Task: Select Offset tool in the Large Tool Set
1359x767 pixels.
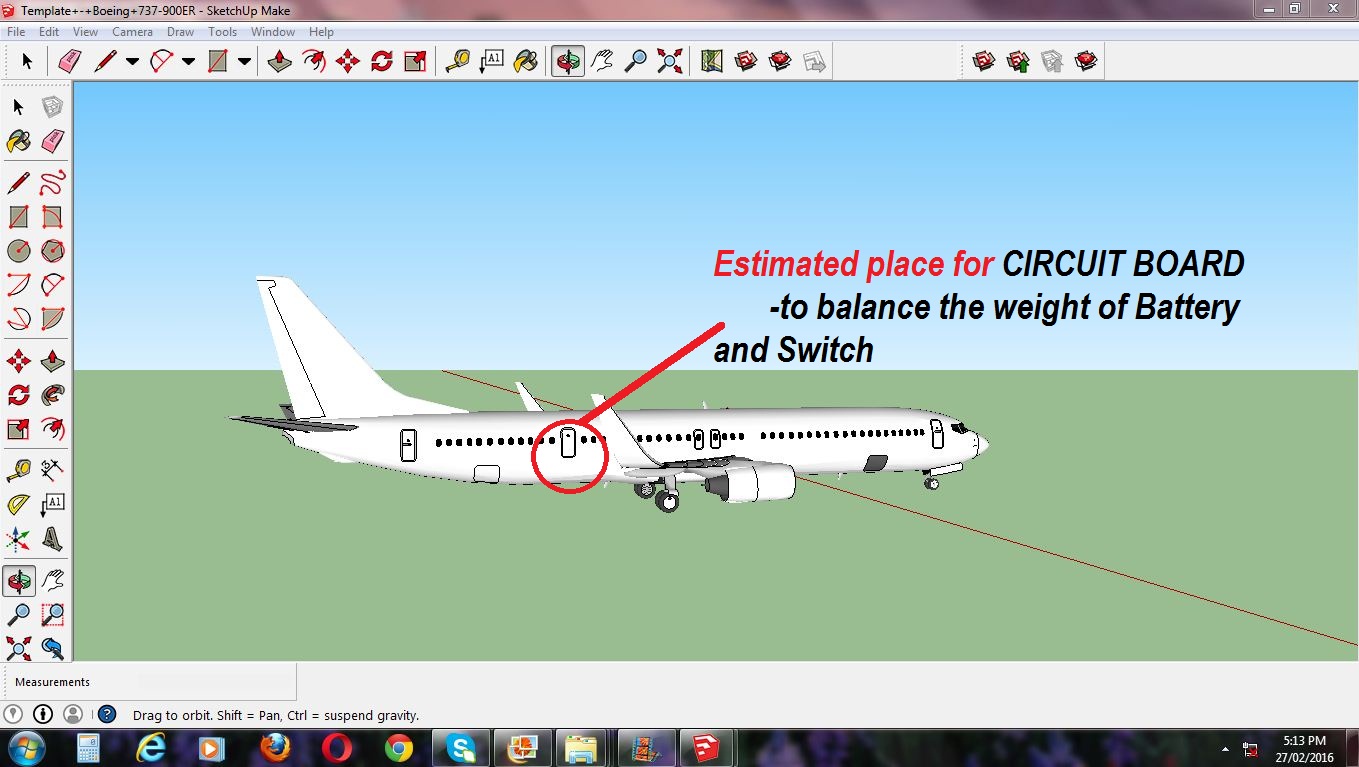Action: (52, 429)
